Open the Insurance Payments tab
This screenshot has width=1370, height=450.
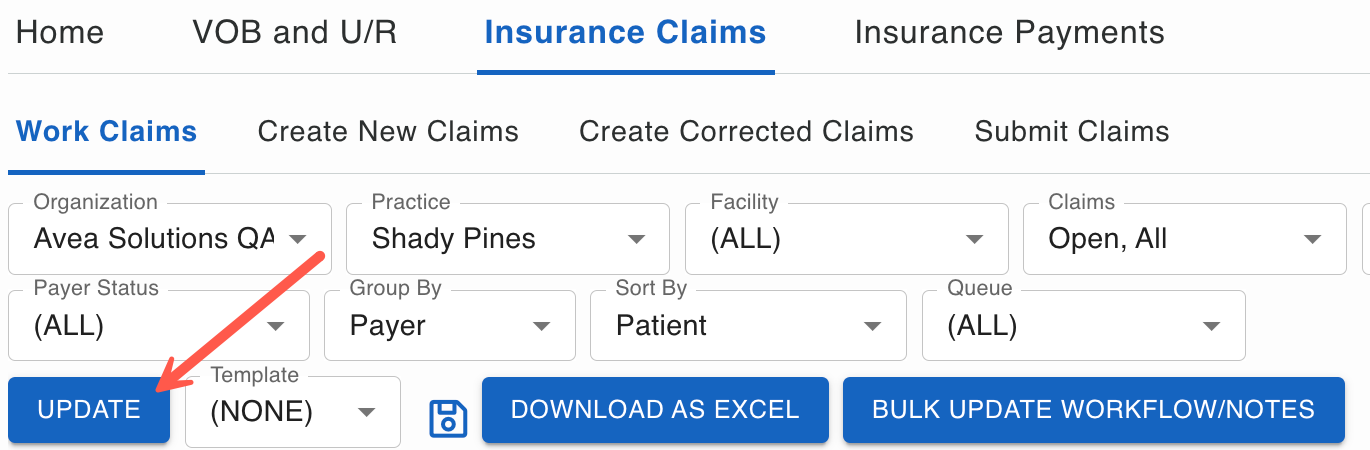(1009, 33)
